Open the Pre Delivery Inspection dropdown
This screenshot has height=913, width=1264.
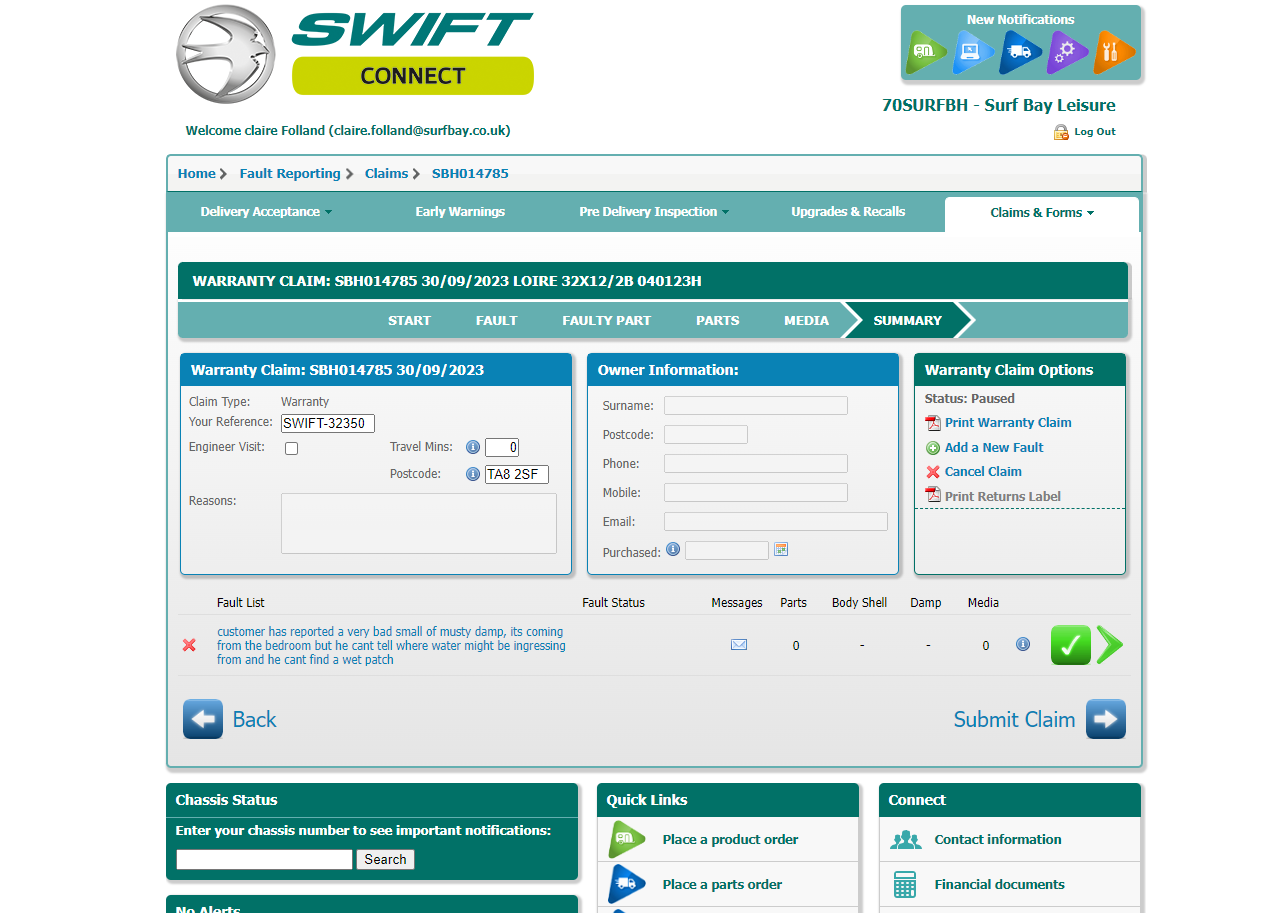click(x=654, y=212)
